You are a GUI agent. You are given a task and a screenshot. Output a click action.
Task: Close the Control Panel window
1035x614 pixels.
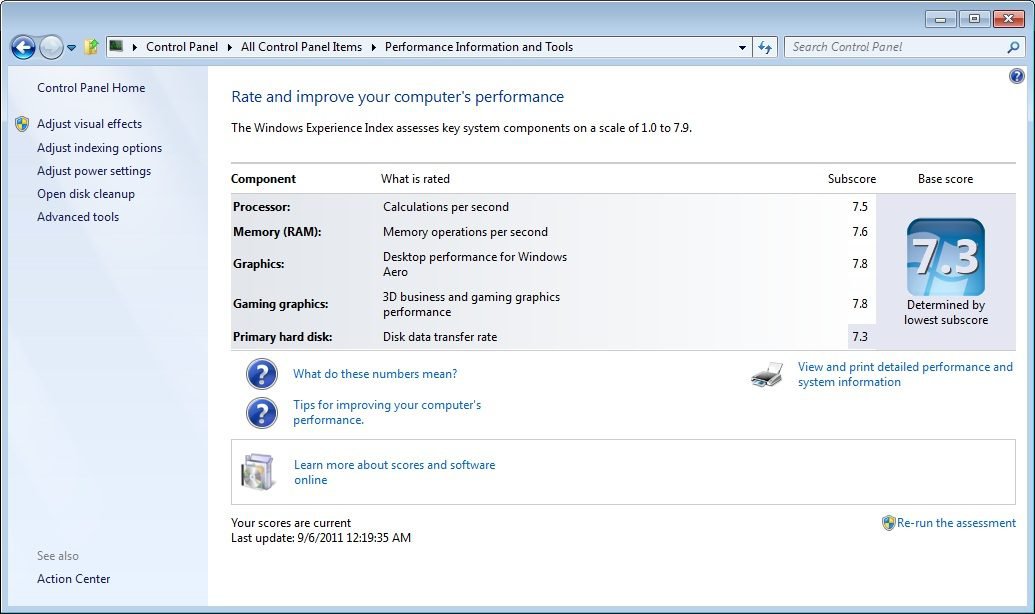(1009, 19)
